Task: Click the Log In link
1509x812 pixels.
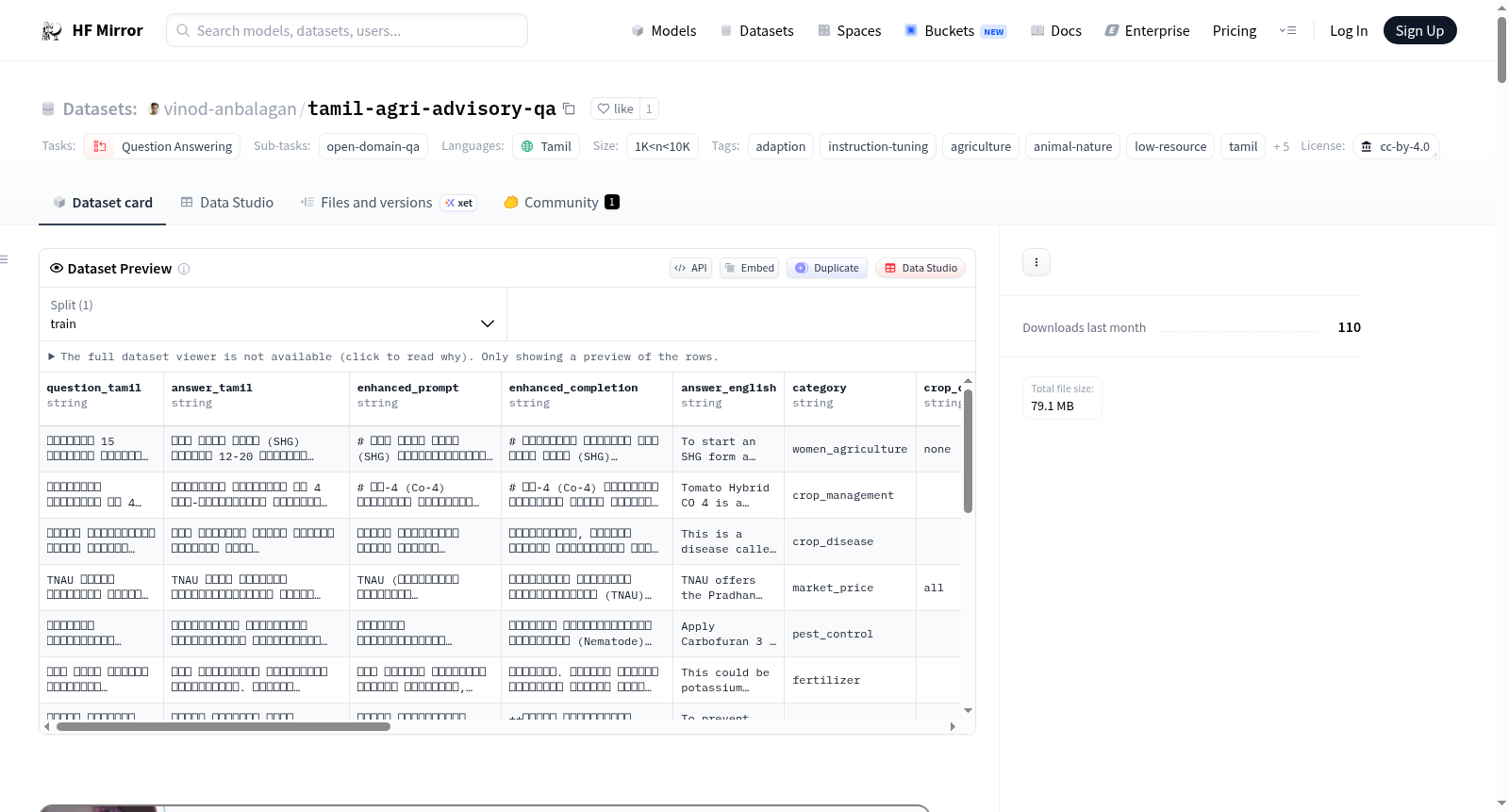Action: (1349, 30)
